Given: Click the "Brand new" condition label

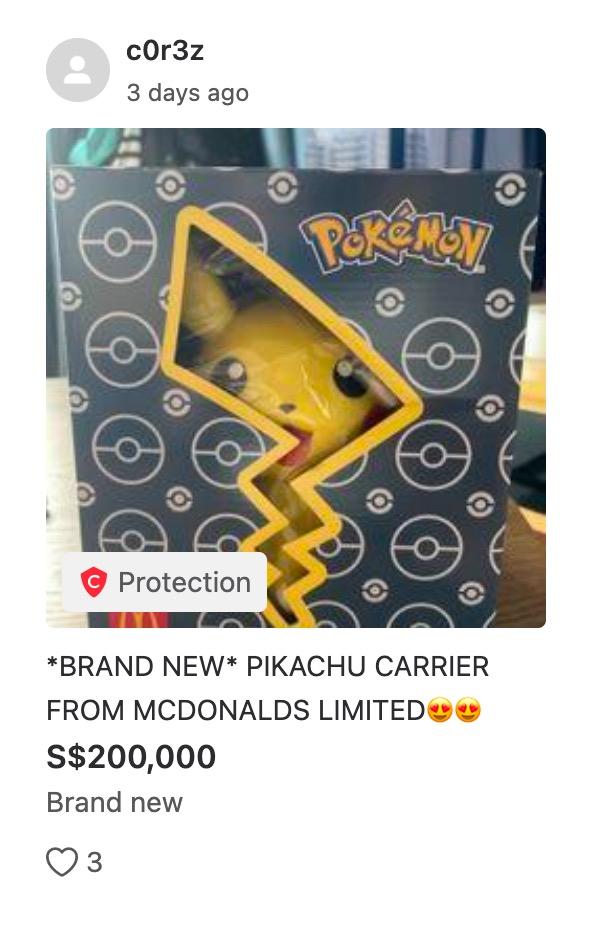Looking at the screenshot, I should click(115, 803).
